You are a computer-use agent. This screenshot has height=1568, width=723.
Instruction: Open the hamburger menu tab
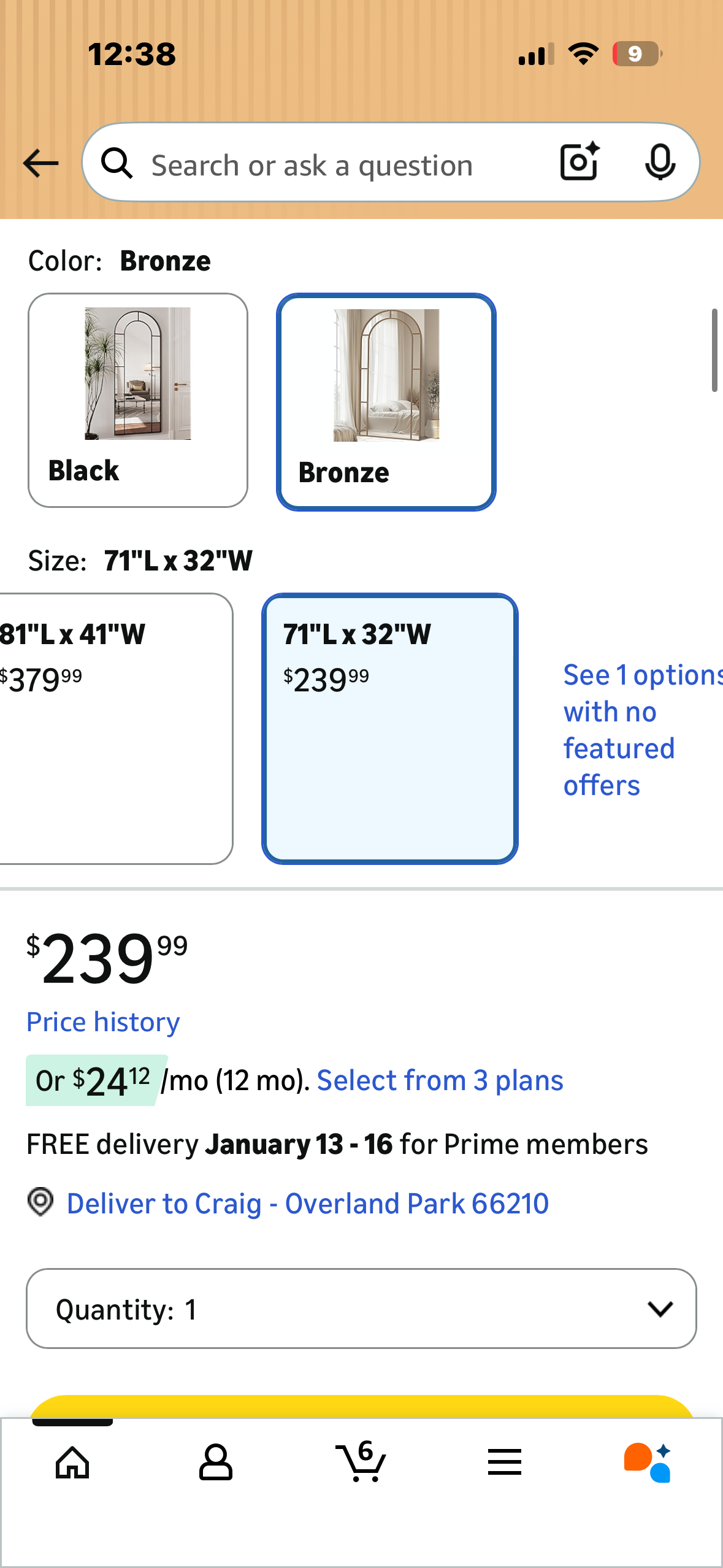coord(504,1462)
